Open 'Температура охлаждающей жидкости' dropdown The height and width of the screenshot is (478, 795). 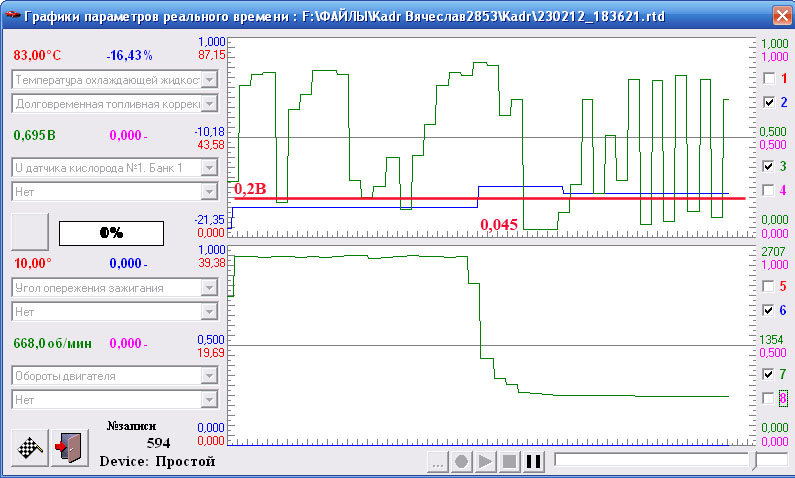pos(209,79)
